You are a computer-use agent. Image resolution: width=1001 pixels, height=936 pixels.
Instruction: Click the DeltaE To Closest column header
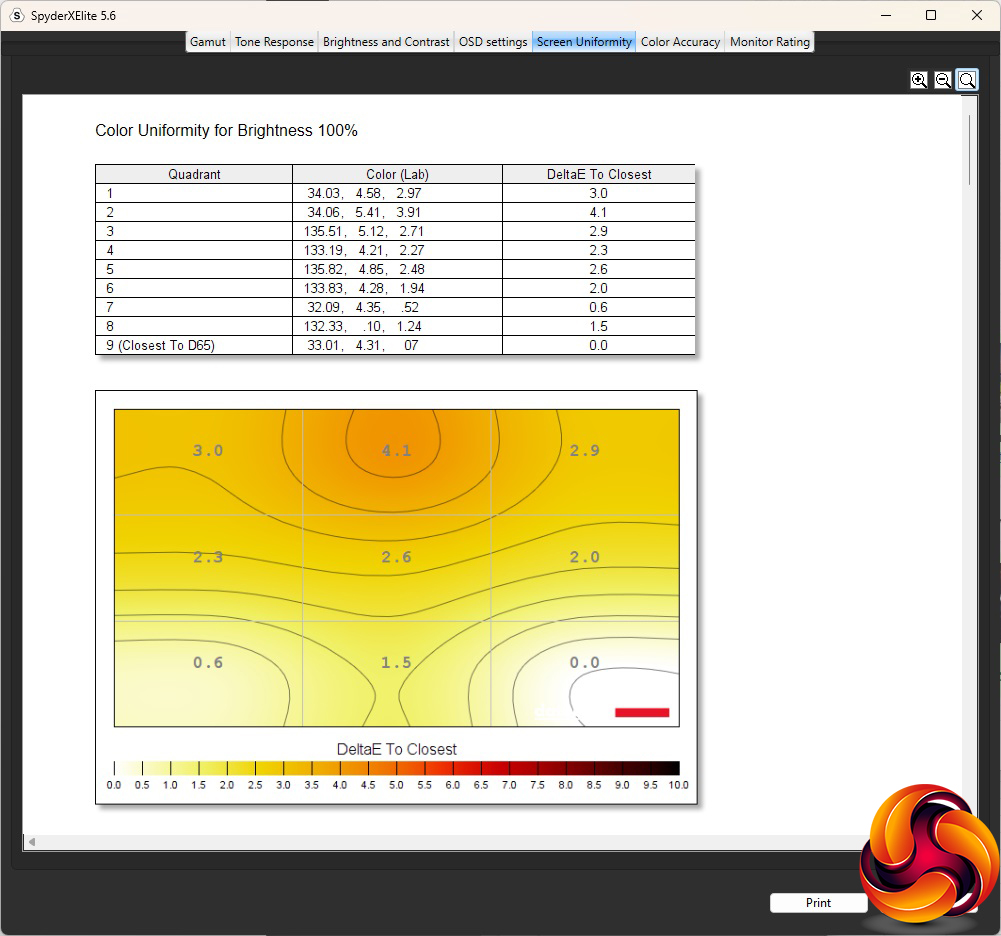599,174
